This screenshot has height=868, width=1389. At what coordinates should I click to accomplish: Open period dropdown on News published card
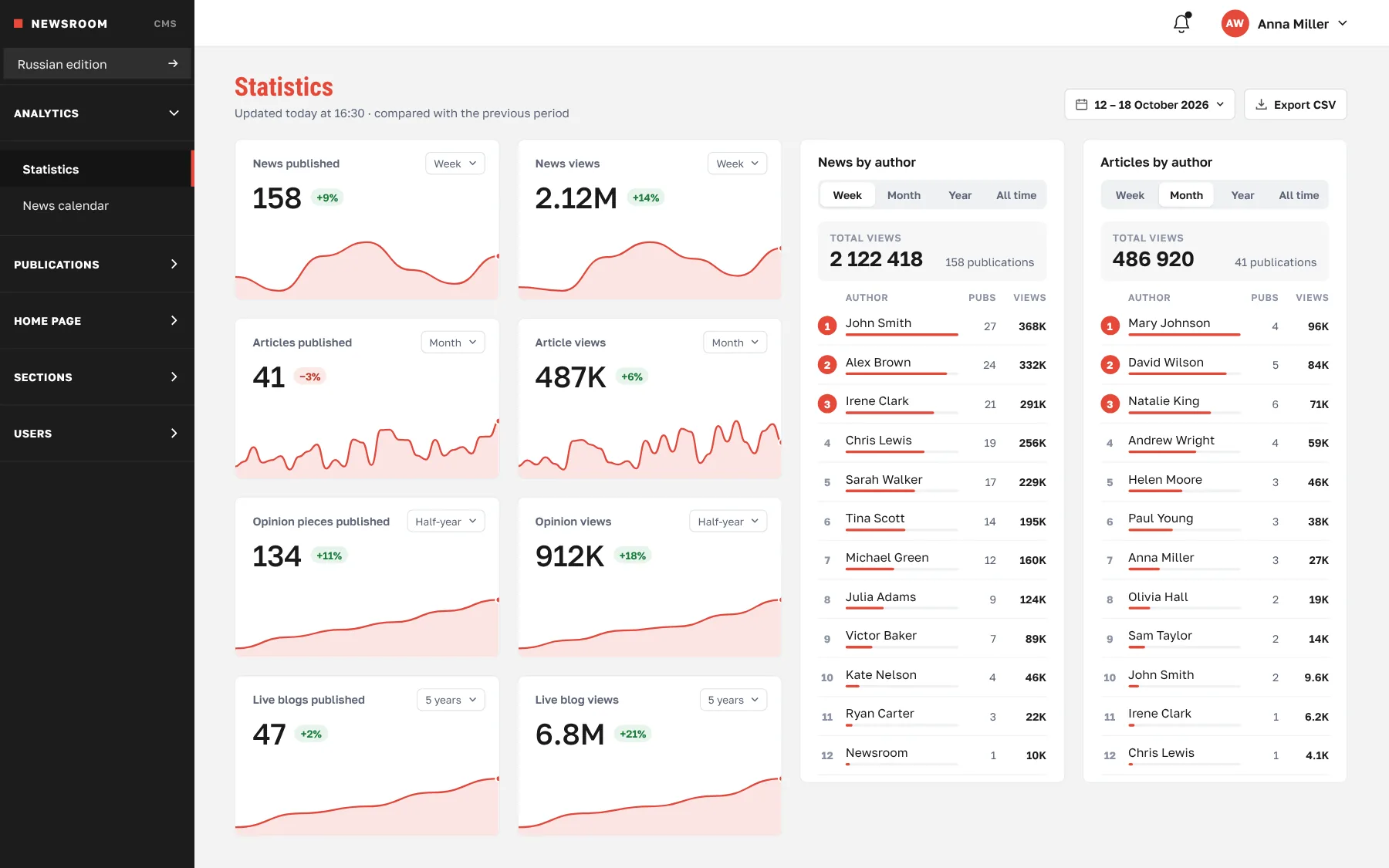pos(455,164)
